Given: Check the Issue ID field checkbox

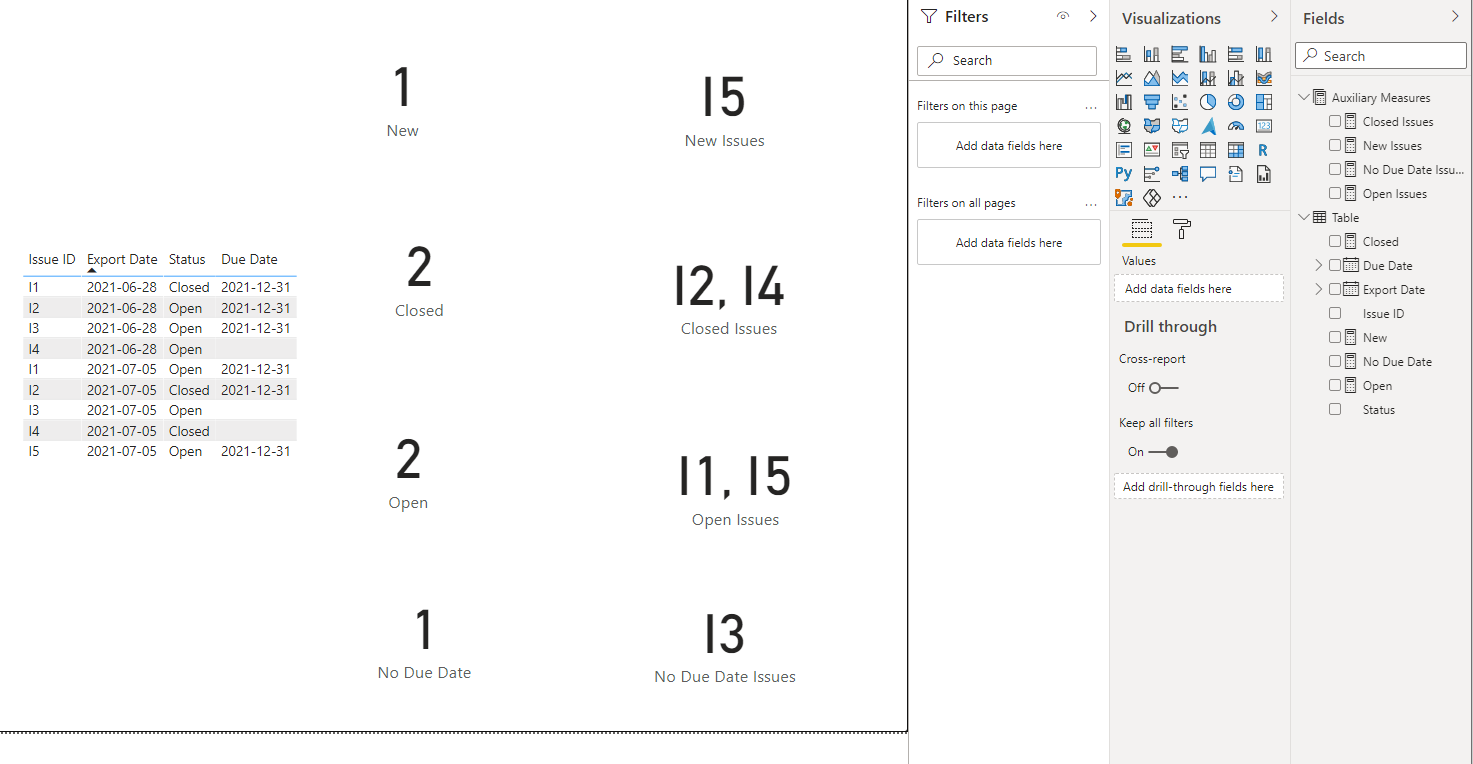Looking at the screenshot, I should pyautogui.click(x=1335, y=314).
